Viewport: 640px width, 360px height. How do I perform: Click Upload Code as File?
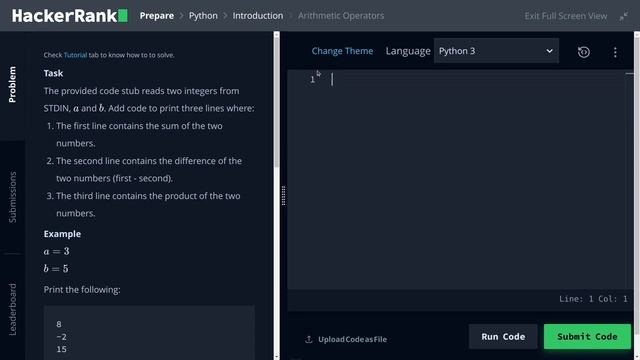click(352, 339)
